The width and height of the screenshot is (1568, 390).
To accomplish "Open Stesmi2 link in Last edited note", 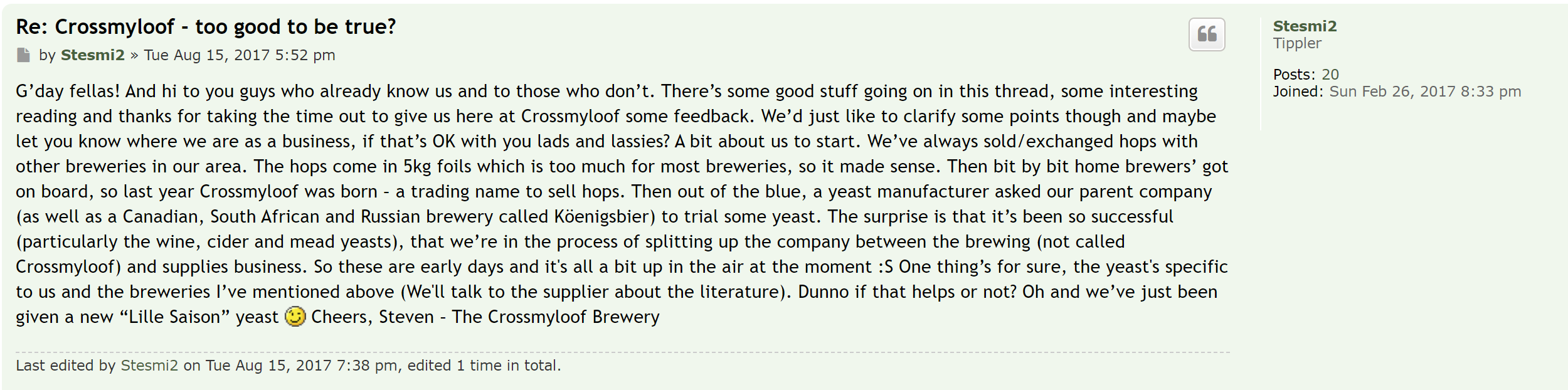I will [x=149, y=366].
